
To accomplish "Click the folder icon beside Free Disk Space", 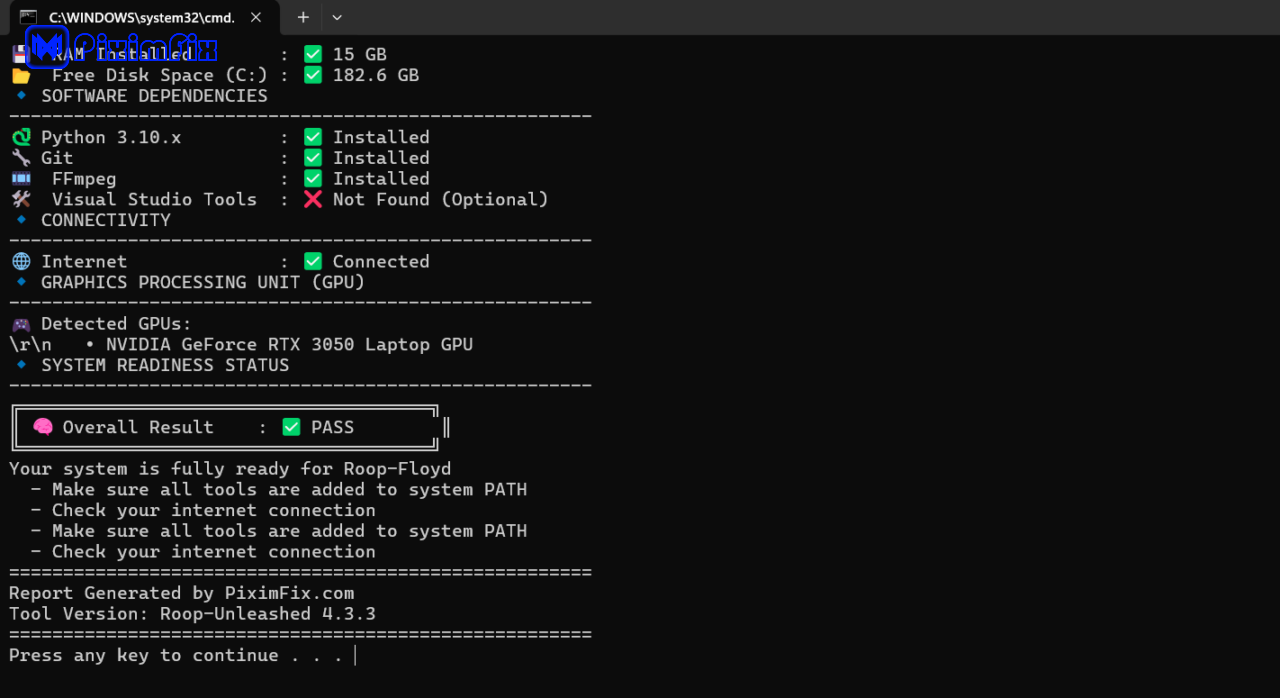I will [x=21, y=75].
